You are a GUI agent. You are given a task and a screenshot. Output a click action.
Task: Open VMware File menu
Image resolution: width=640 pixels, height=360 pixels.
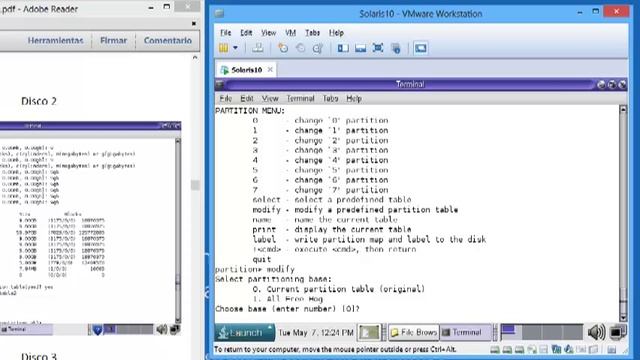(225, 33)
